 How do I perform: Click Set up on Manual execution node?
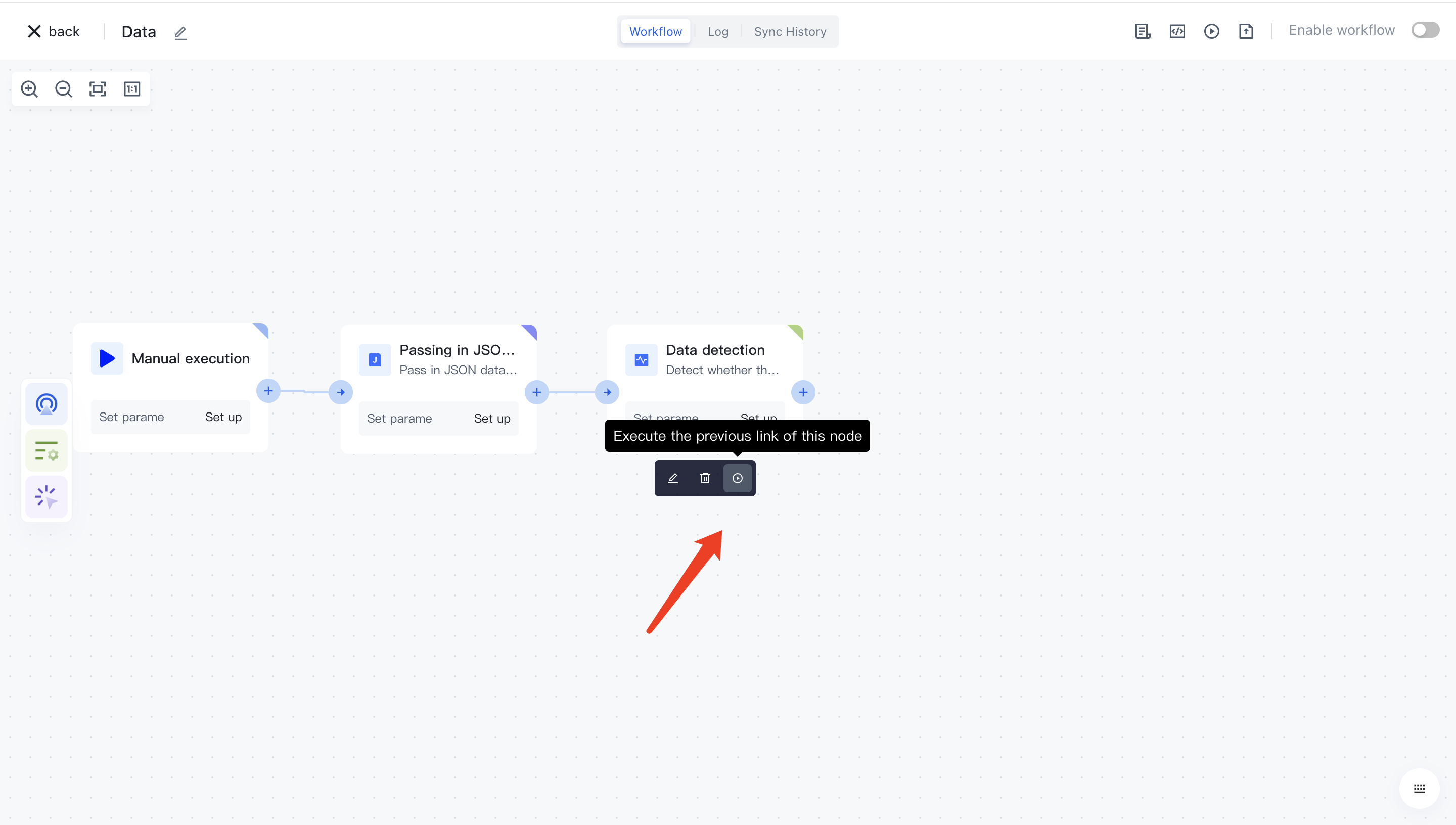pos(223,417)
